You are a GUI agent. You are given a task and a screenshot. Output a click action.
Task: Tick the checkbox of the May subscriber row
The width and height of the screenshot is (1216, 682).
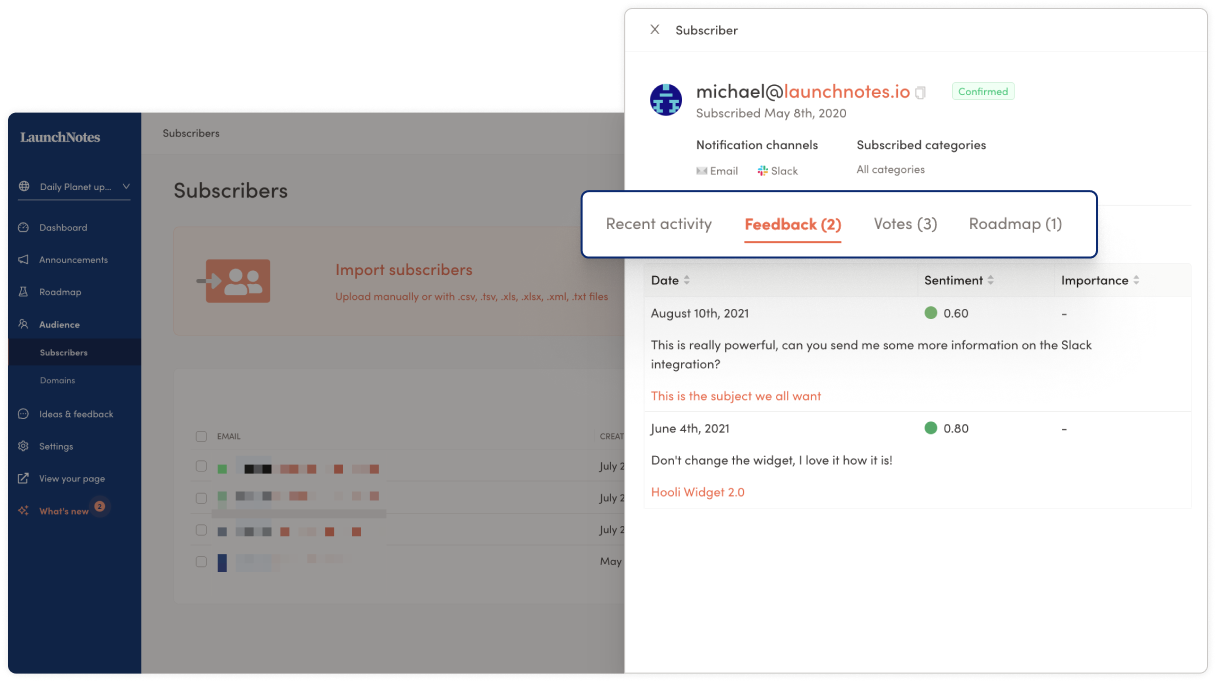point(201,562)
